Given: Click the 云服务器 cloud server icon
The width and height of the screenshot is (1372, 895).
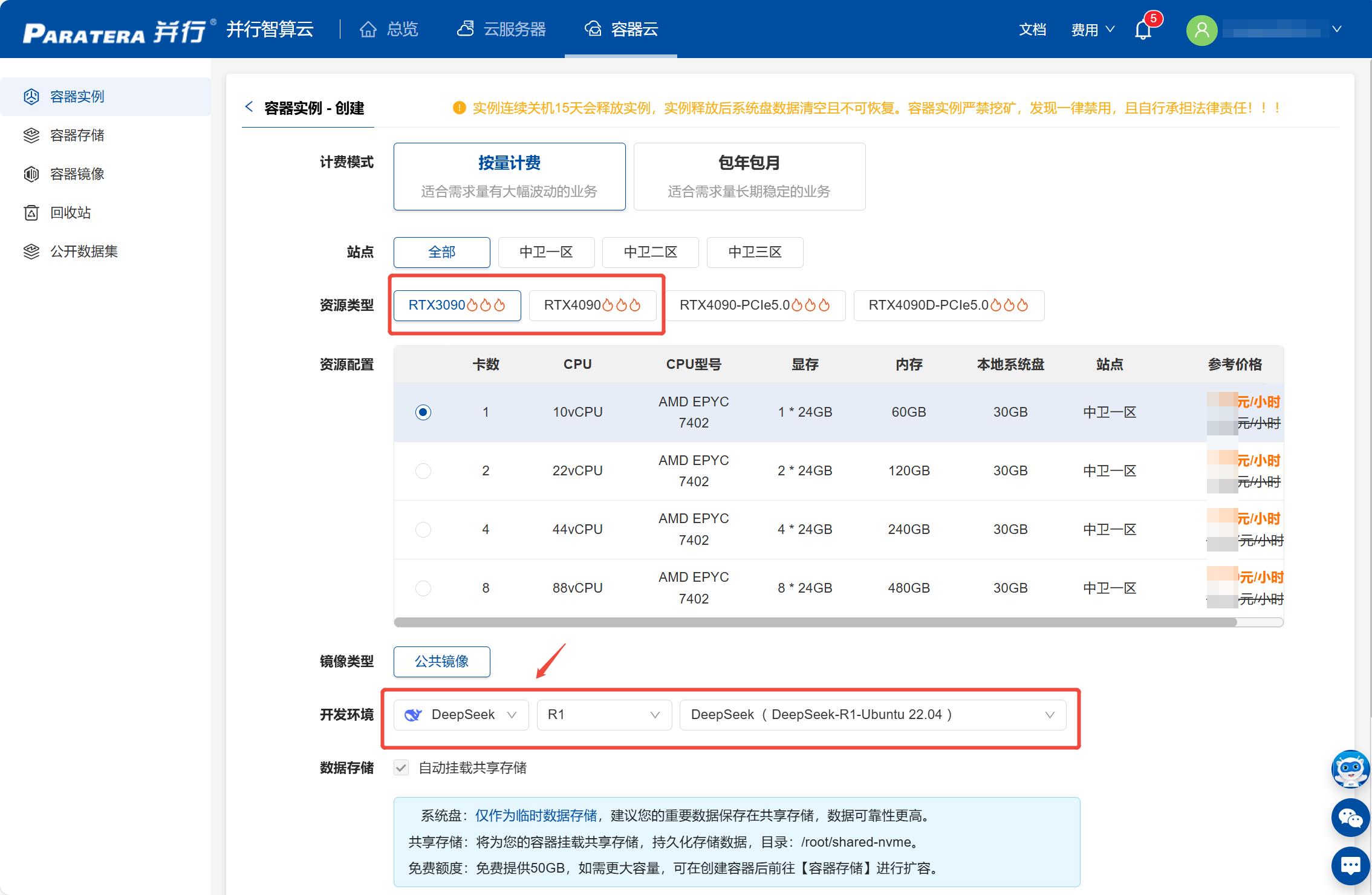Looking at the screenshot, I should point(465,29).
